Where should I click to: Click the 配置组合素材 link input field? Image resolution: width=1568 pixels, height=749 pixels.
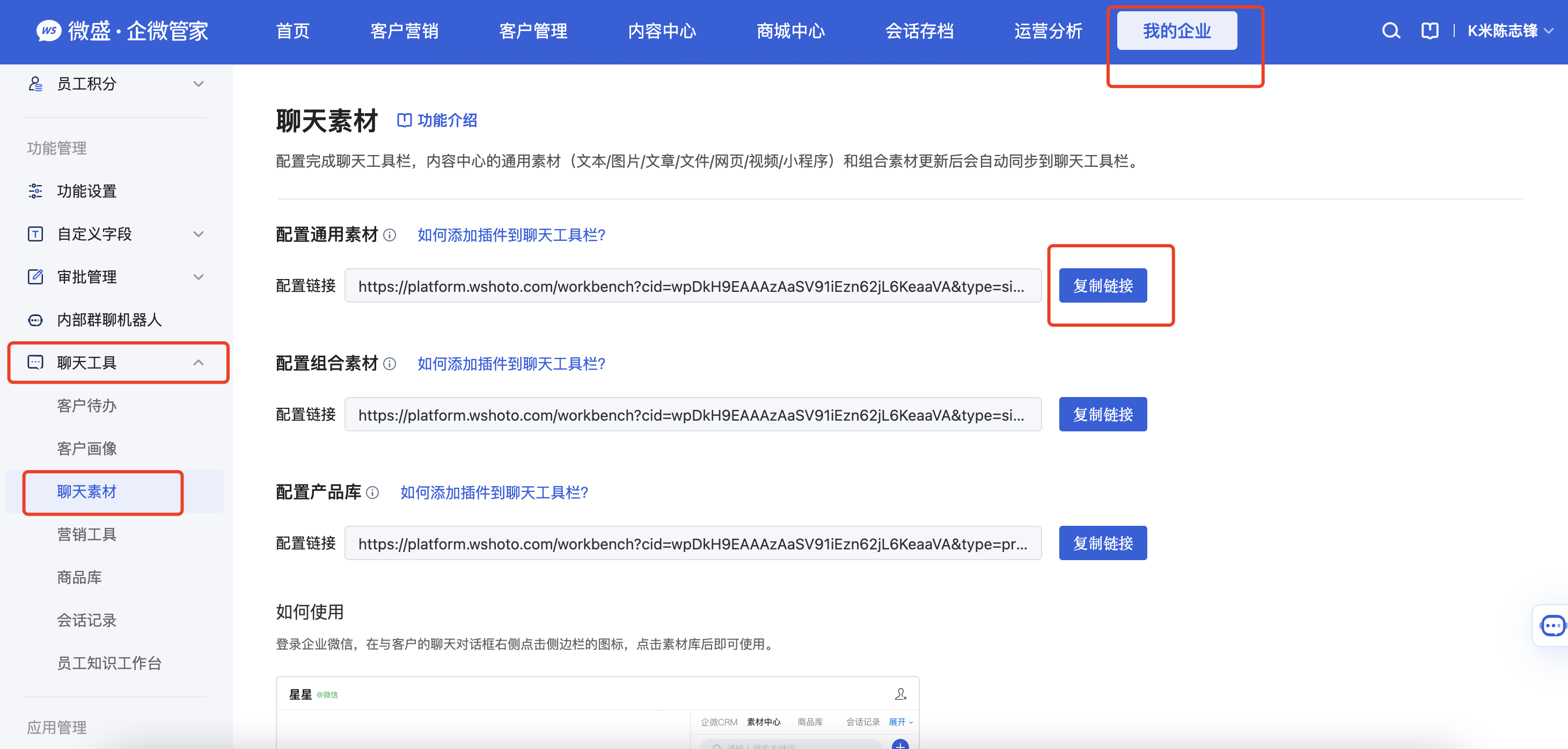pos(693,414)
